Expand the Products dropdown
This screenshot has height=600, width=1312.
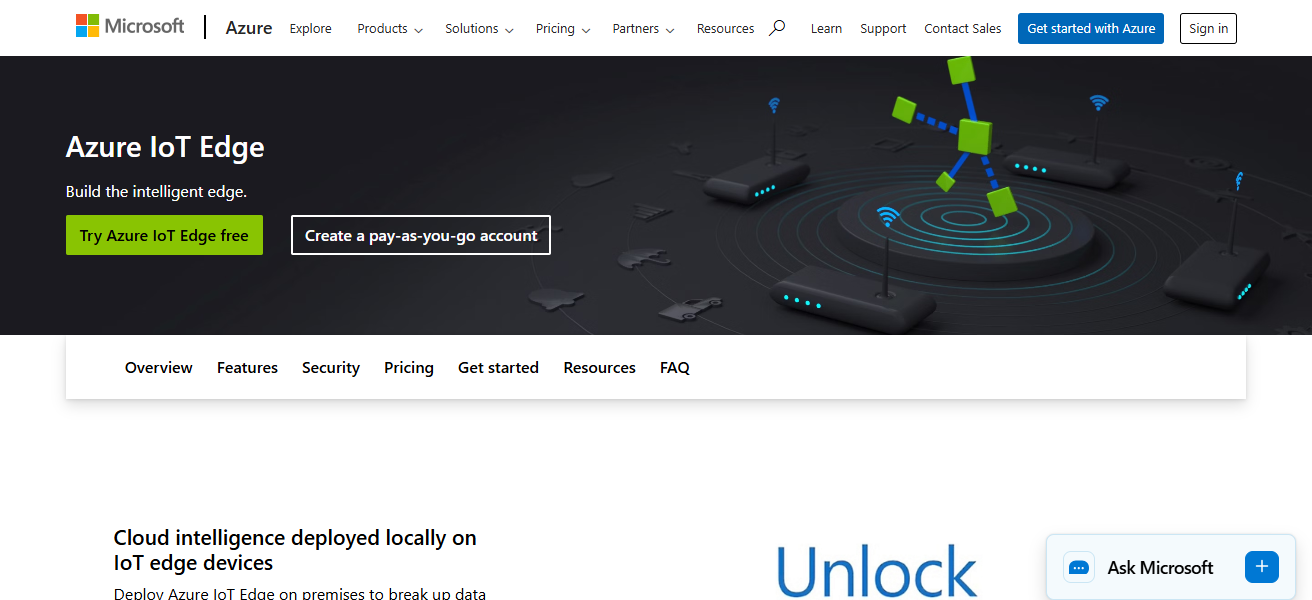point(390,29)
